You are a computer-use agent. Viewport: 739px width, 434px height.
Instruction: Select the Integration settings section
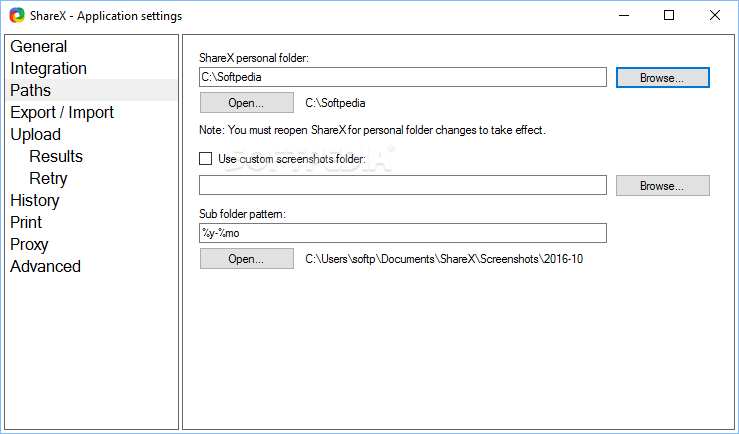pos(49,68)
